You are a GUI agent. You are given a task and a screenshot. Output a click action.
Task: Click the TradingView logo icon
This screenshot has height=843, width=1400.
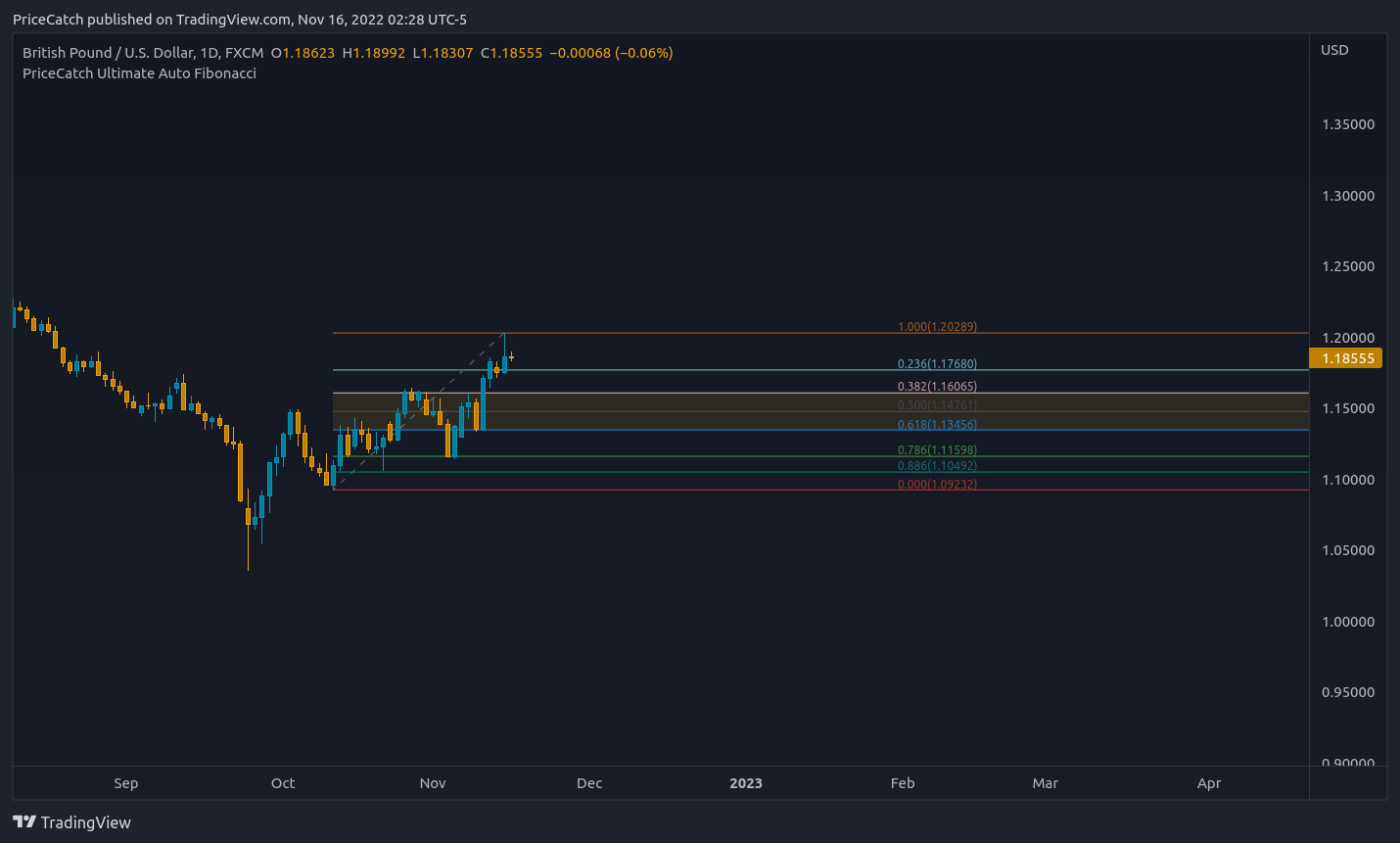pyautogui.click(x=24, y=822)
